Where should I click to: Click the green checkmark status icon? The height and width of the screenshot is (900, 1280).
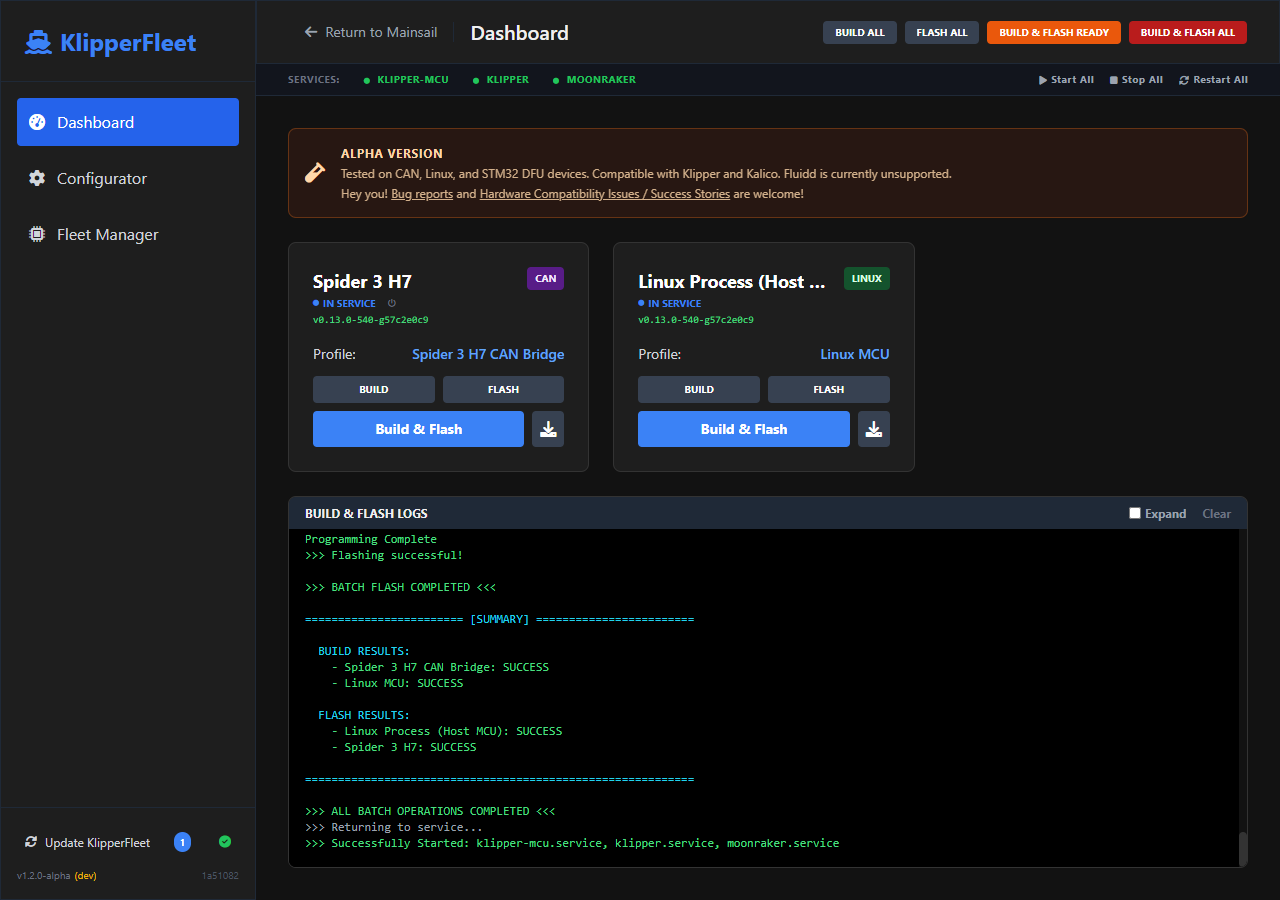[225, 842]
